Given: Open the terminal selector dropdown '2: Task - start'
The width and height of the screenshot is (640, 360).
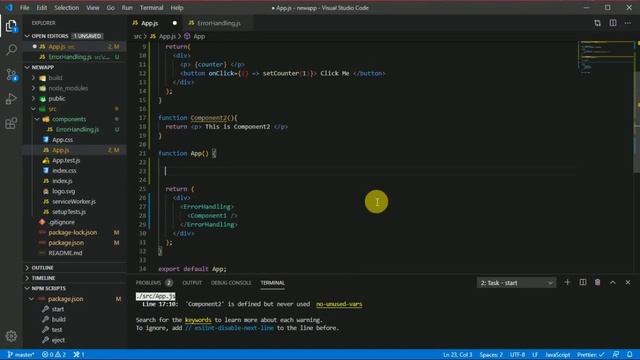Looking at the screenshot, I should 516,282.
